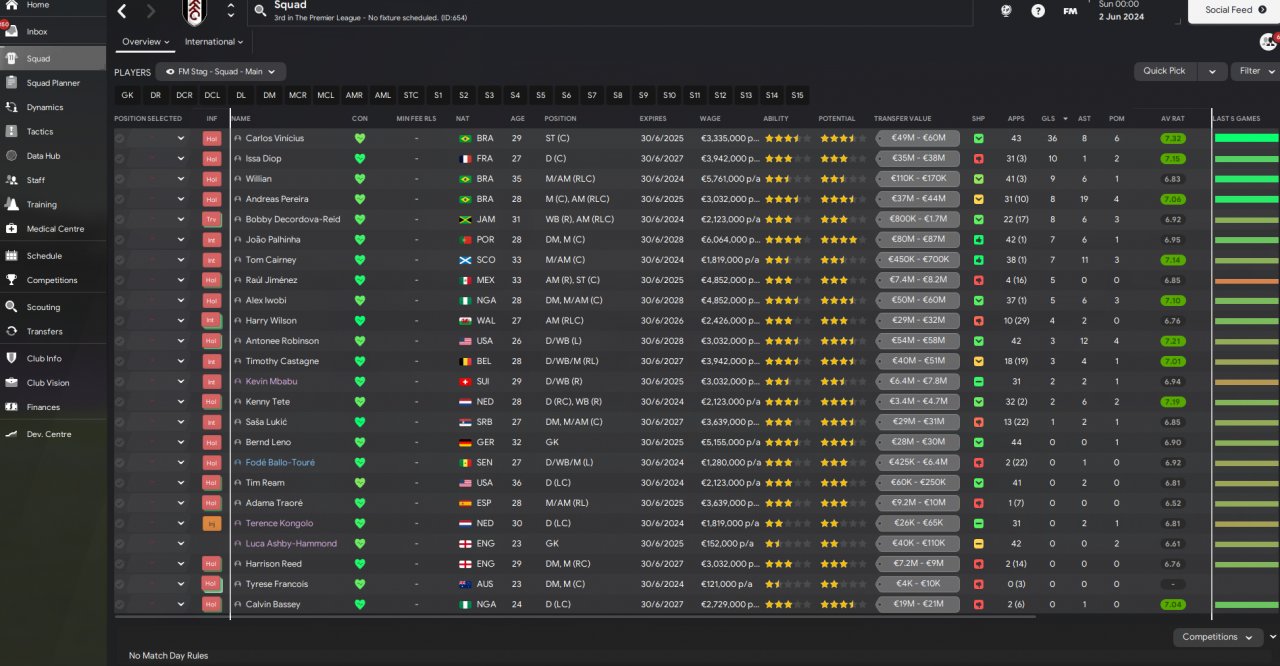Viewport: 1280px width, 666px height.
Task: Click the STC position button
Action: [x=411, y=95]
